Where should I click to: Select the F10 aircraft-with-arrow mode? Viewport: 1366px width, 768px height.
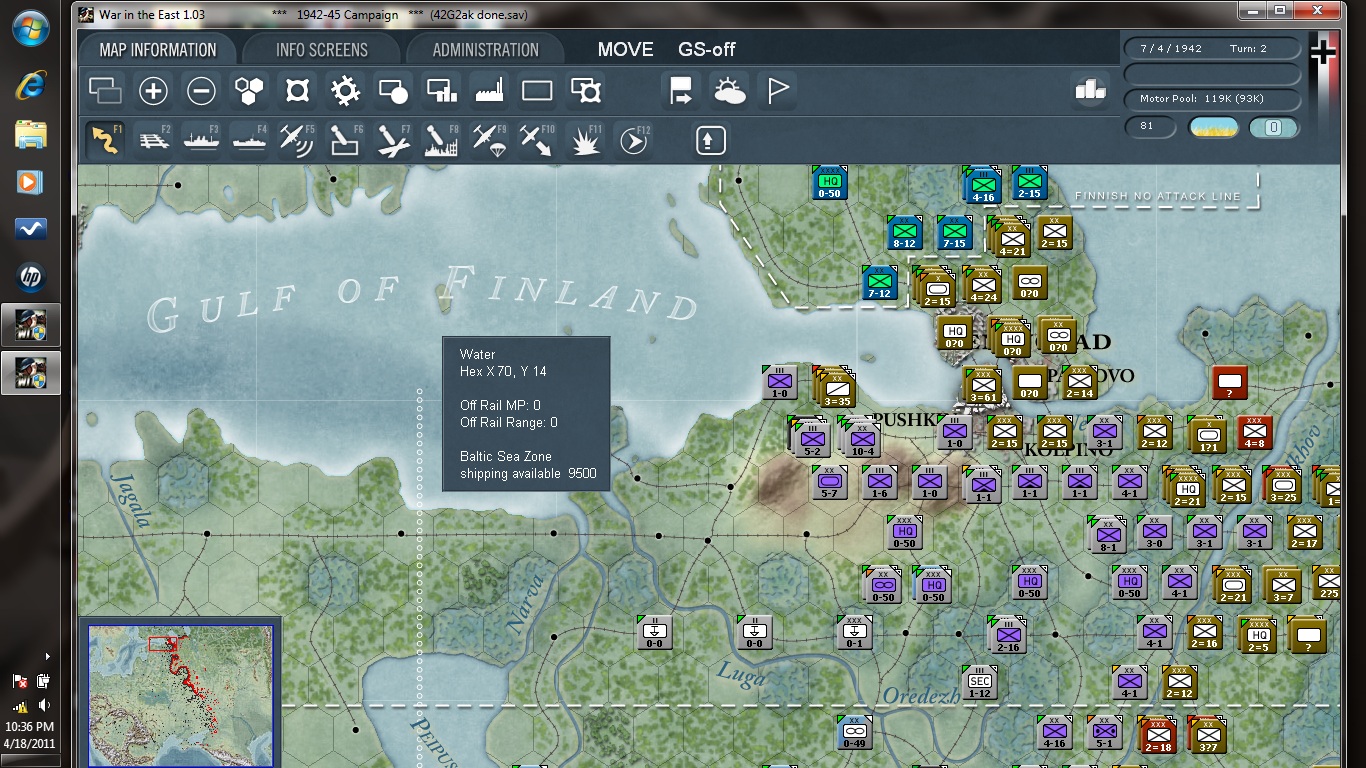pyautogui.click(x=537, y=140)
